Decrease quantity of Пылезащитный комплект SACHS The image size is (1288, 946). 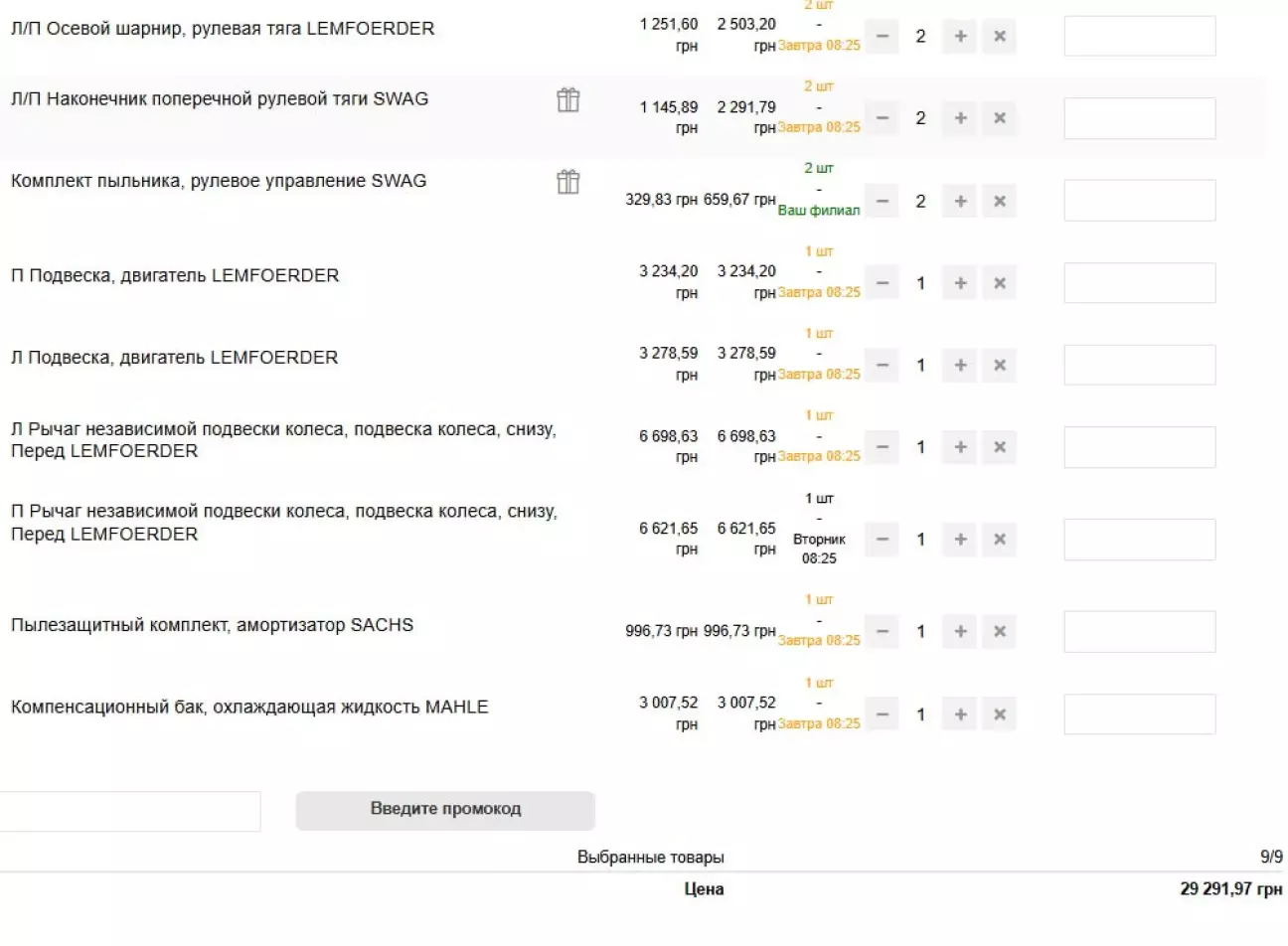(x=882, y=632)
